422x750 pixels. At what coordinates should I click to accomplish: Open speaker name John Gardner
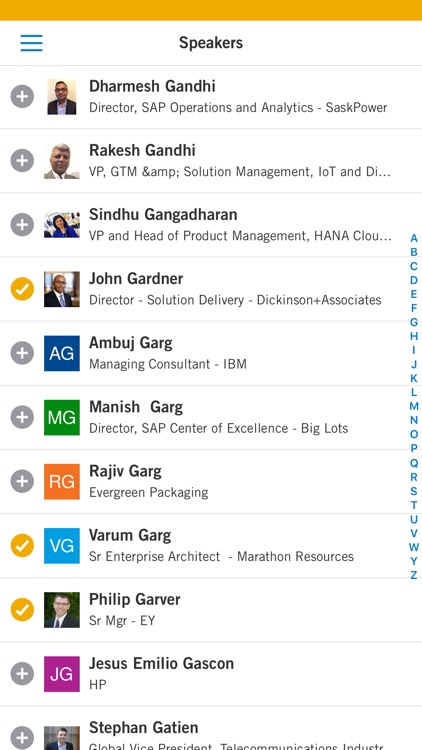[136, 278]
